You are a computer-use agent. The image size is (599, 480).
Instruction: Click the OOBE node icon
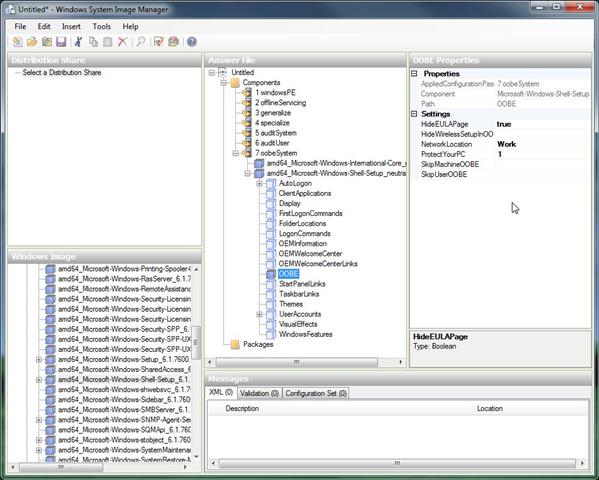point(271,274)
